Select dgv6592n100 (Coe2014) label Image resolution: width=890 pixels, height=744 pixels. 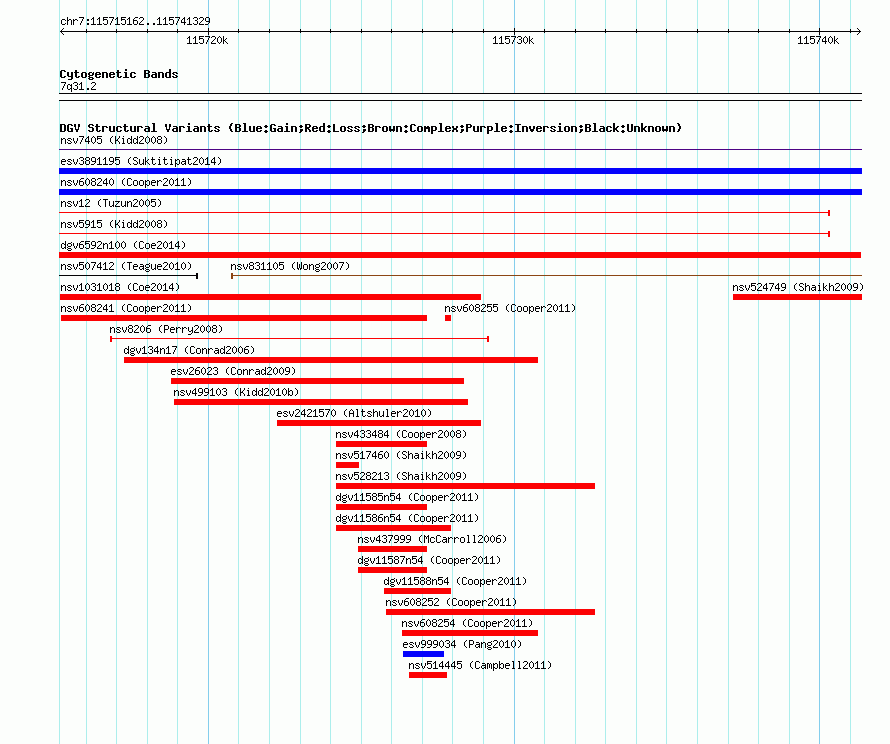[123, 245]
